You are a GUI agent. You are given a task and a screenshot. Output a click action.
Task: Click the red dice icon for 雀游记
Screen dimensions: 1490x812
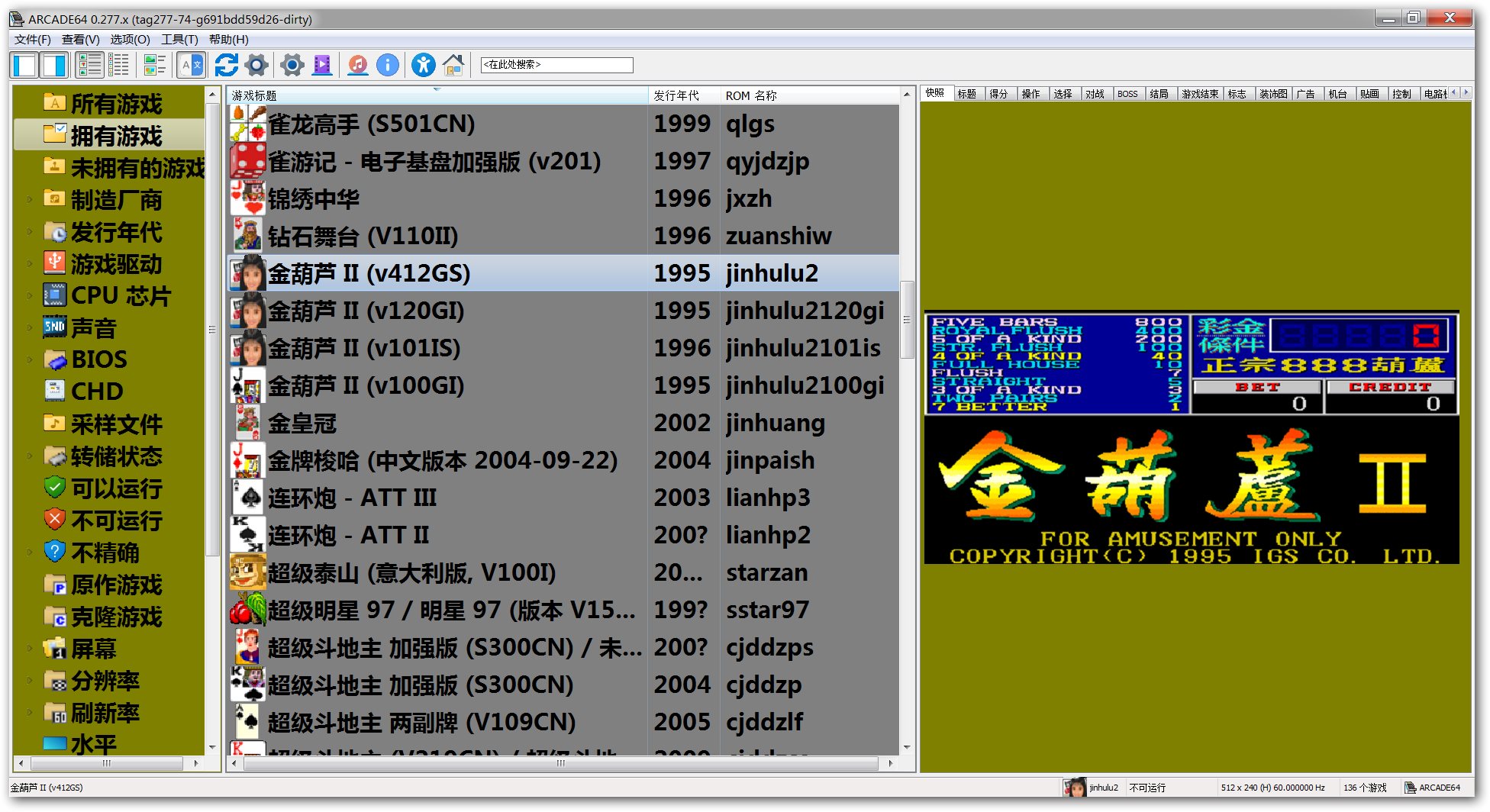[x=248, y=161]
